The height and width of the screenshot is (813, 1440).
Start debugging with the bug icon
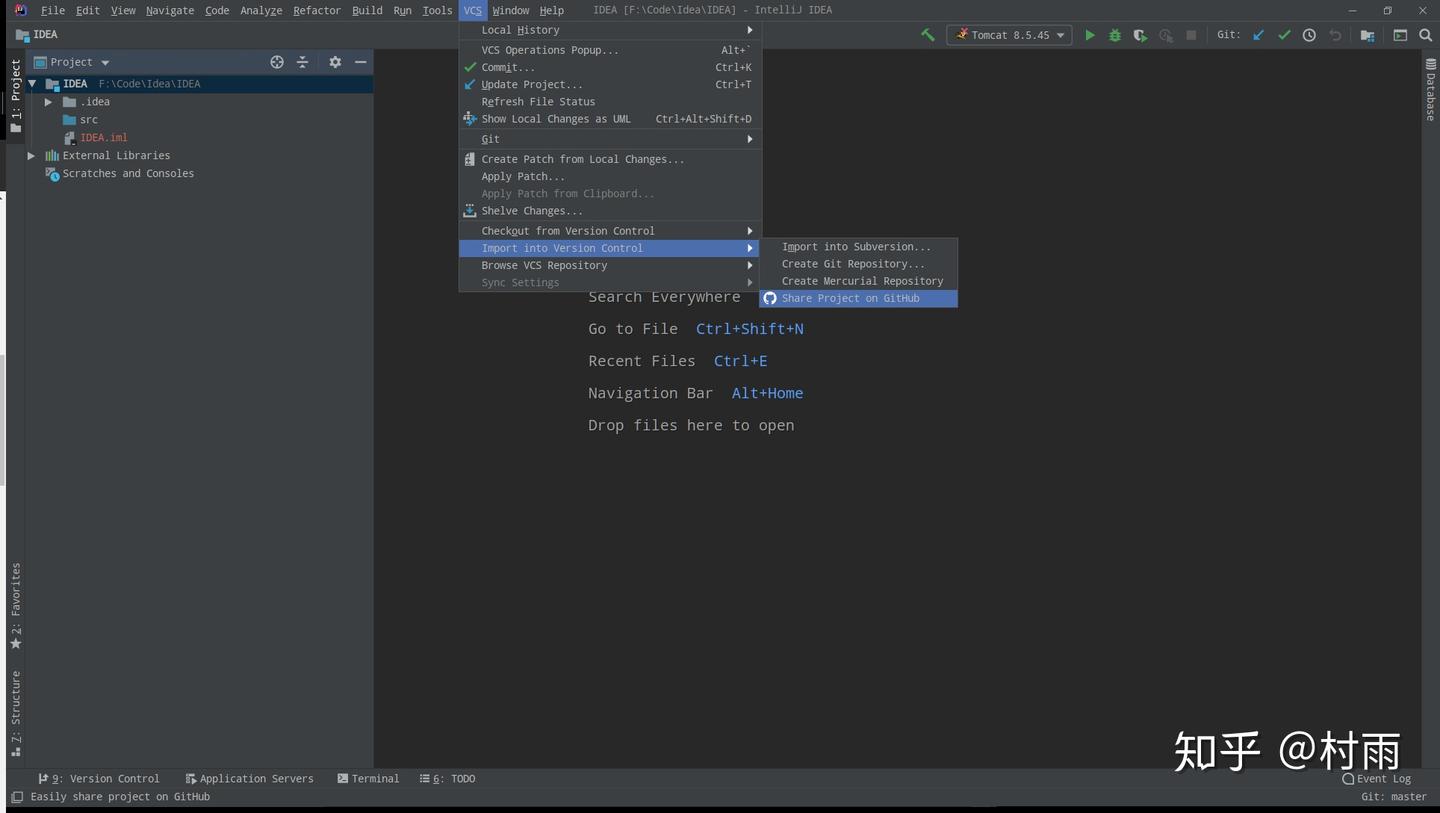1113,35
